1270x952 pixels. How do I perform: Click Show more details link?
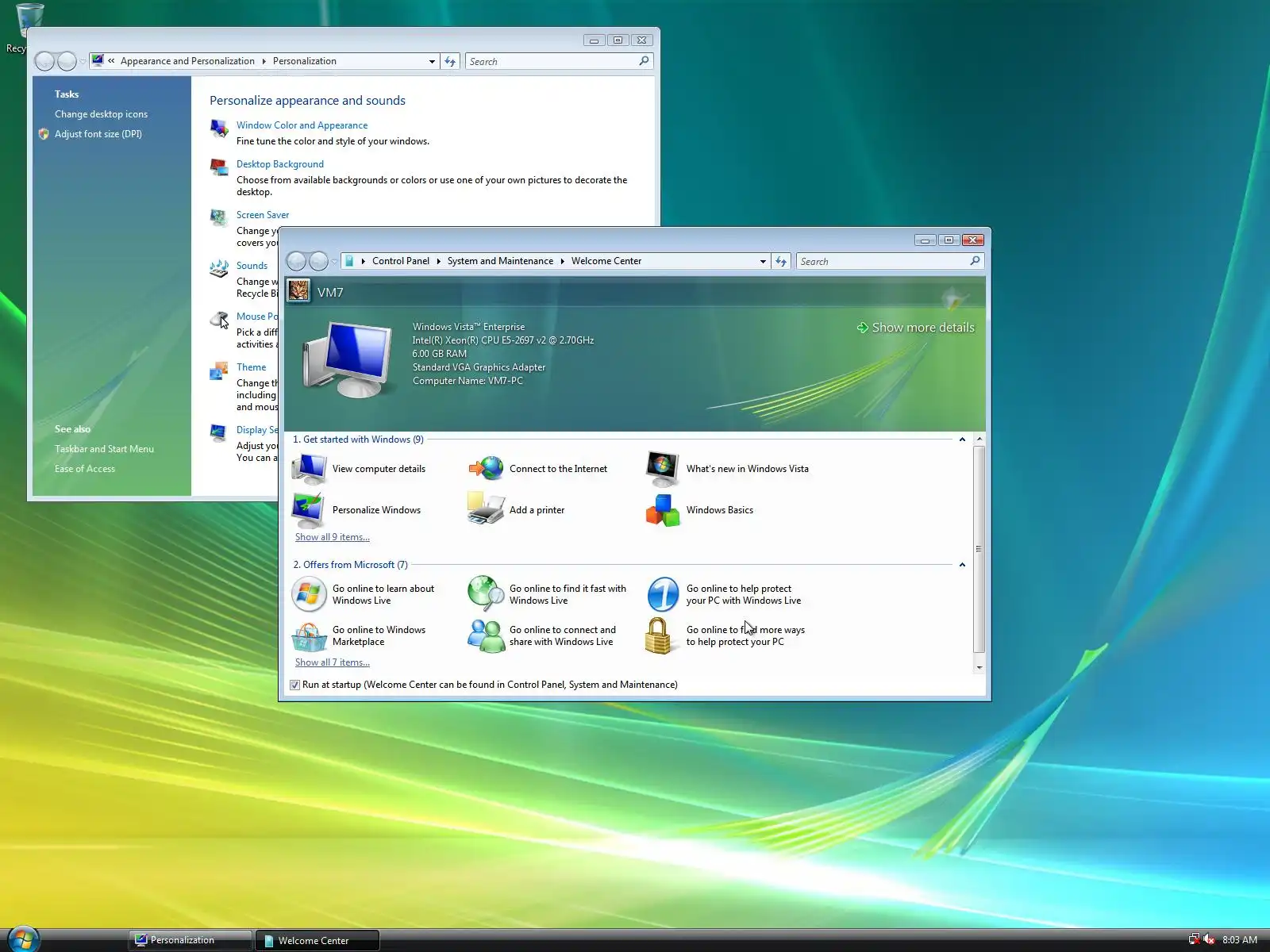pyautogui.click(x=915, y=328)
